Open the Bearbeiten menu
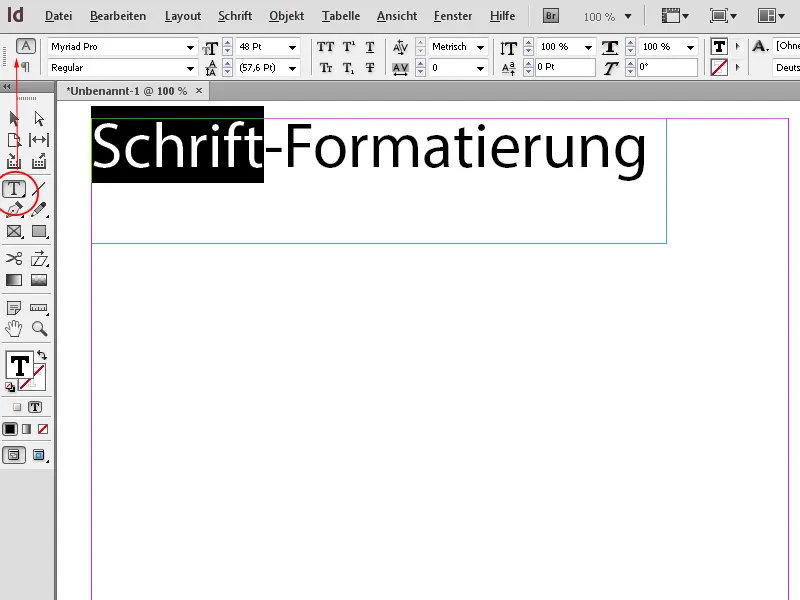800x600 pixels. (x=118, y=16)
